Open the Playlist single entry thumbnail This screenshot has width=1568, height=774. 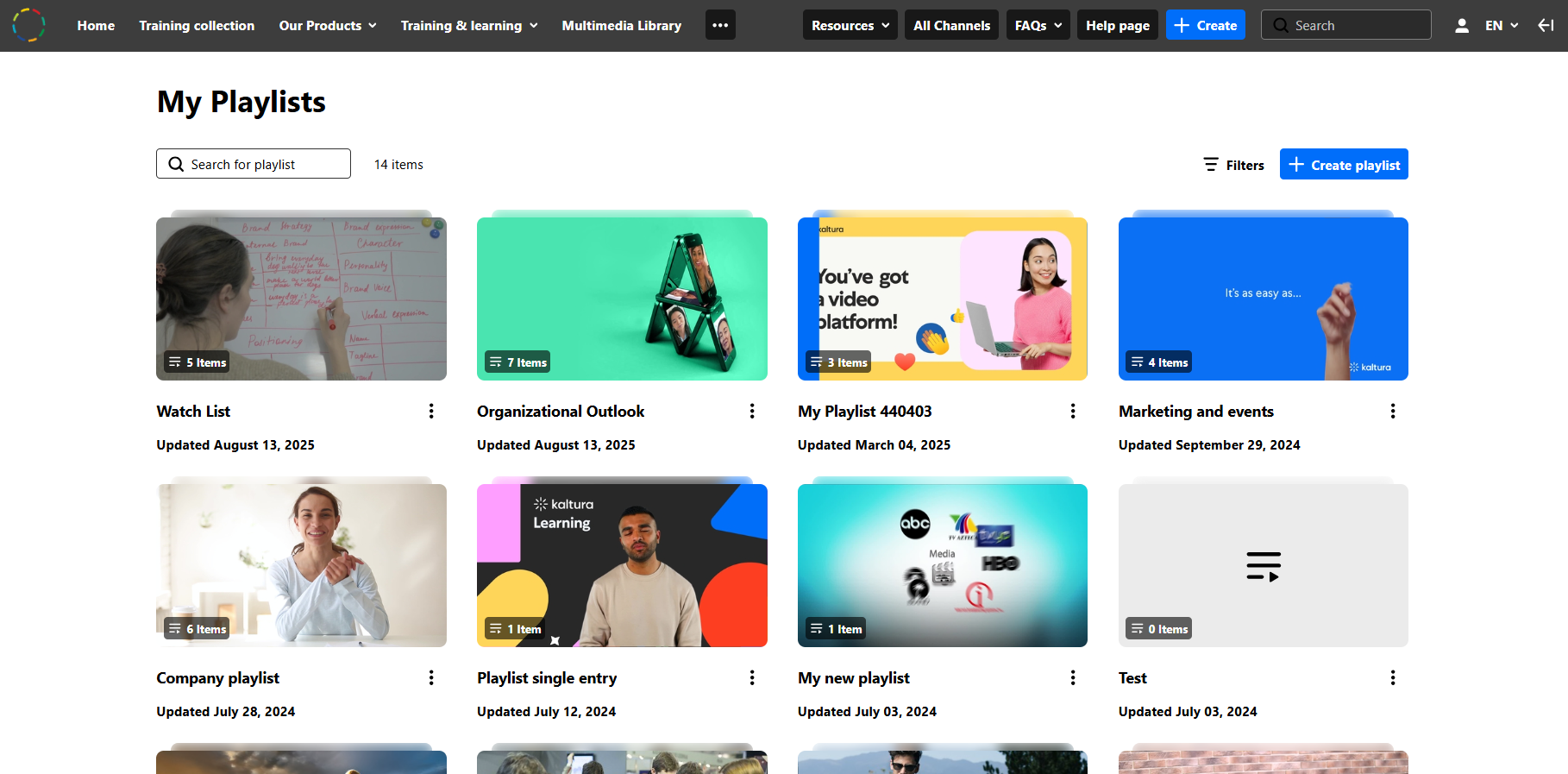[622, 565]
